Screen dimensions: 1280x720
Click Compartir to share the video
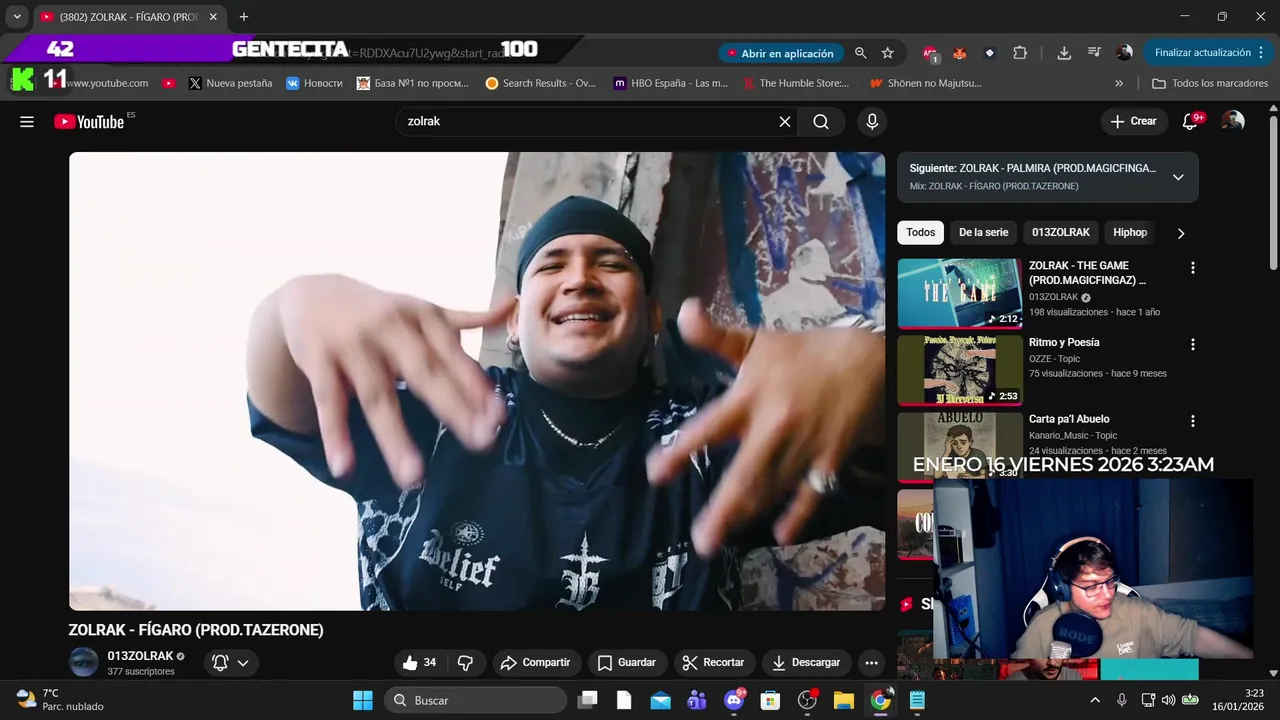pyautogui.click(x=535, y=663)
